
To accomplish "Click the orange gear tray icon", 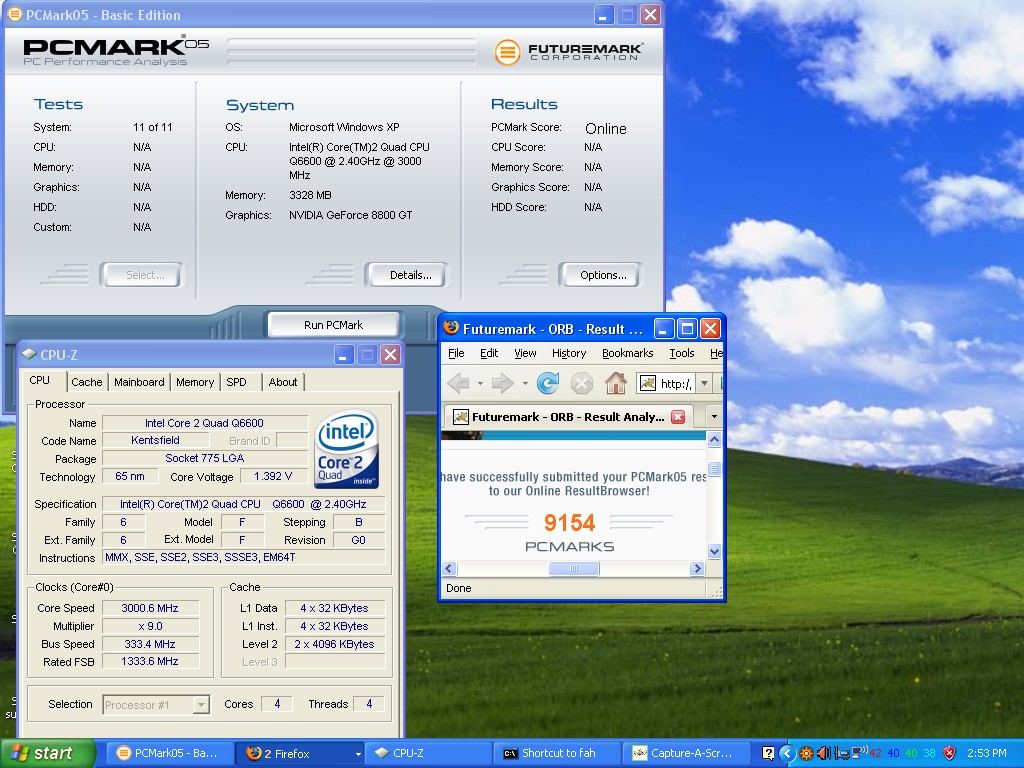I will point(807,753).
